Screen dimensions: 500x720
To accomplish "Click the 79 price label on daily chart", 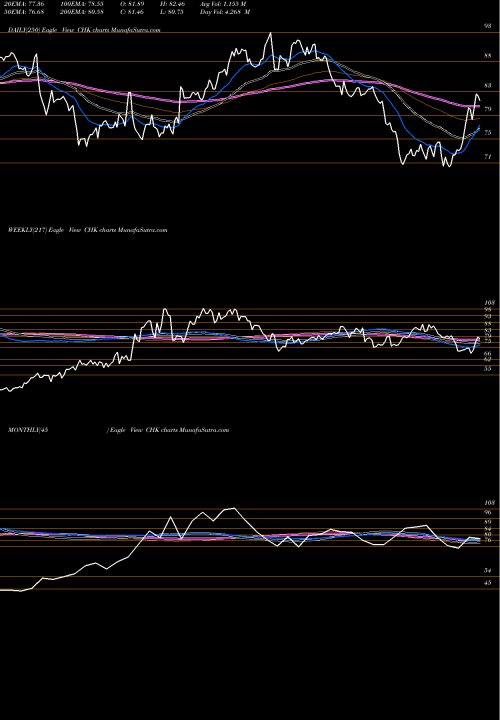I will [488, 109].
